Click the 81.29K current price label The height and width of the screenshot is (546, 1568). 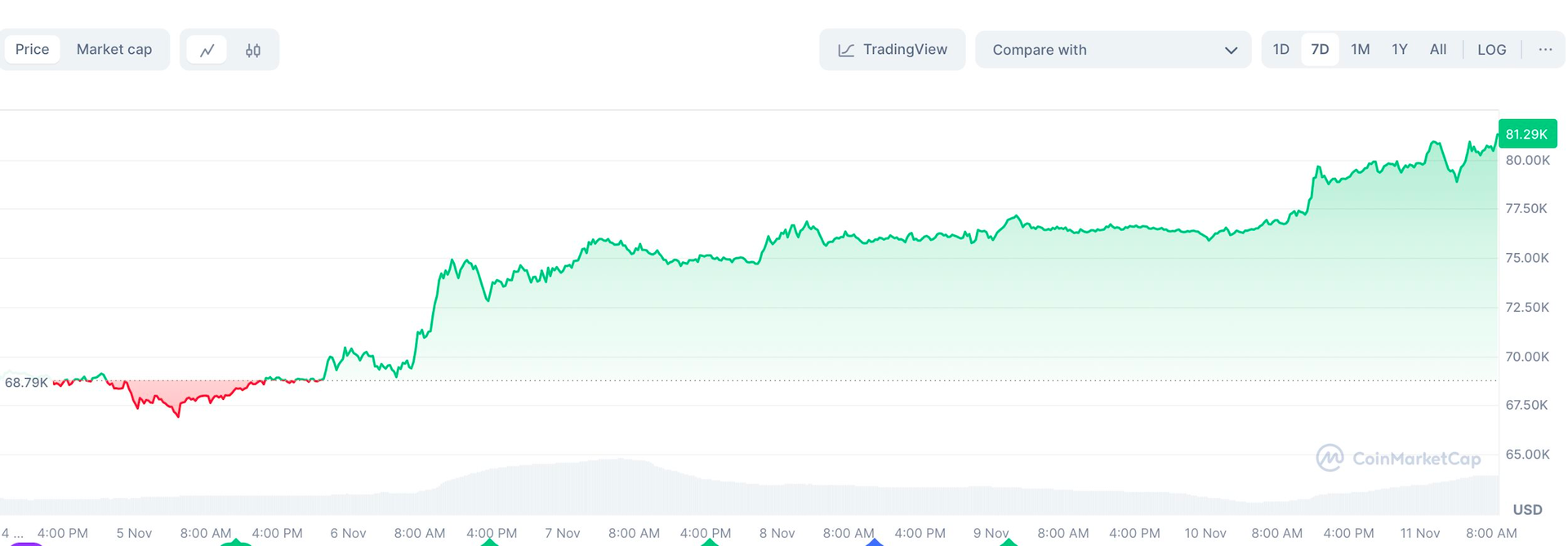tap(1527, 135)
